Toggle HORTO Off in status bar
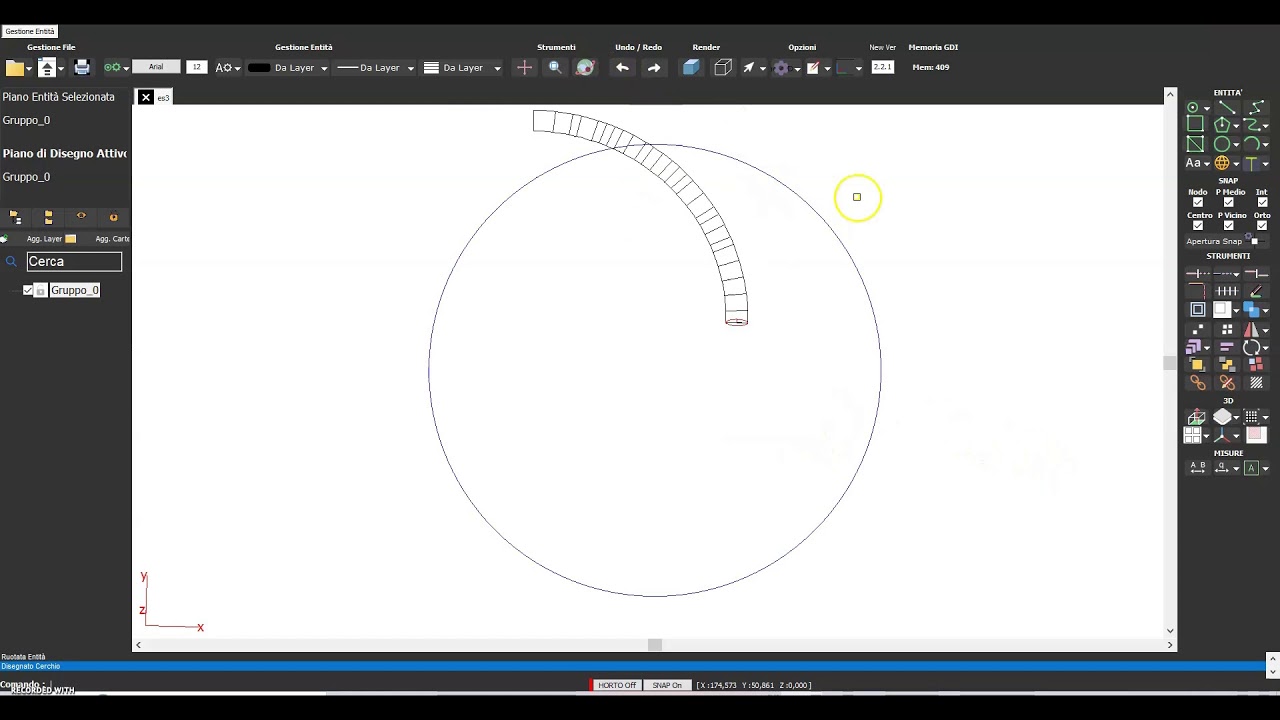The image size is (1280, 720). [x=616, y=685]
